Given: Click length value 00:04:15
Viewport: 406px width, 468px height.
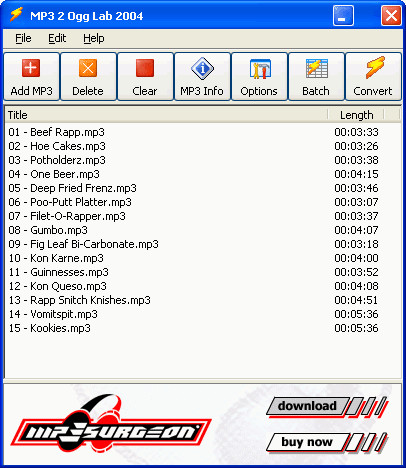Looking at the screenshot, I should 356,174.
